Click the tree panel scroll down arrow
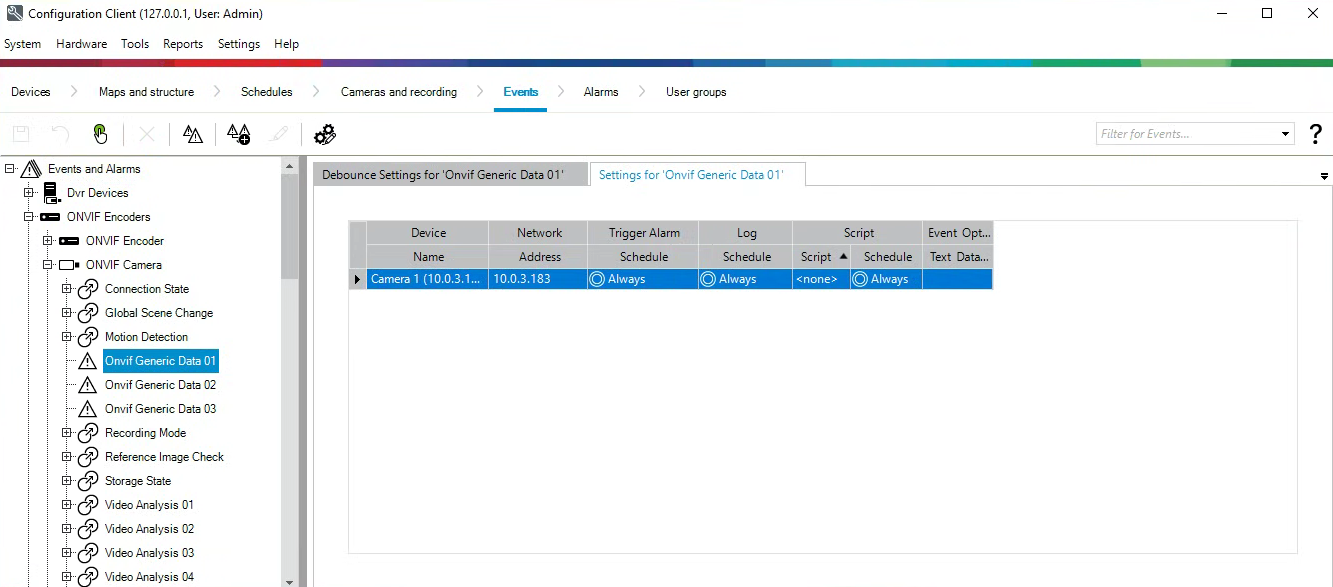The height and width of the screenshot is (587, 1333). click(x=290, y=580)
